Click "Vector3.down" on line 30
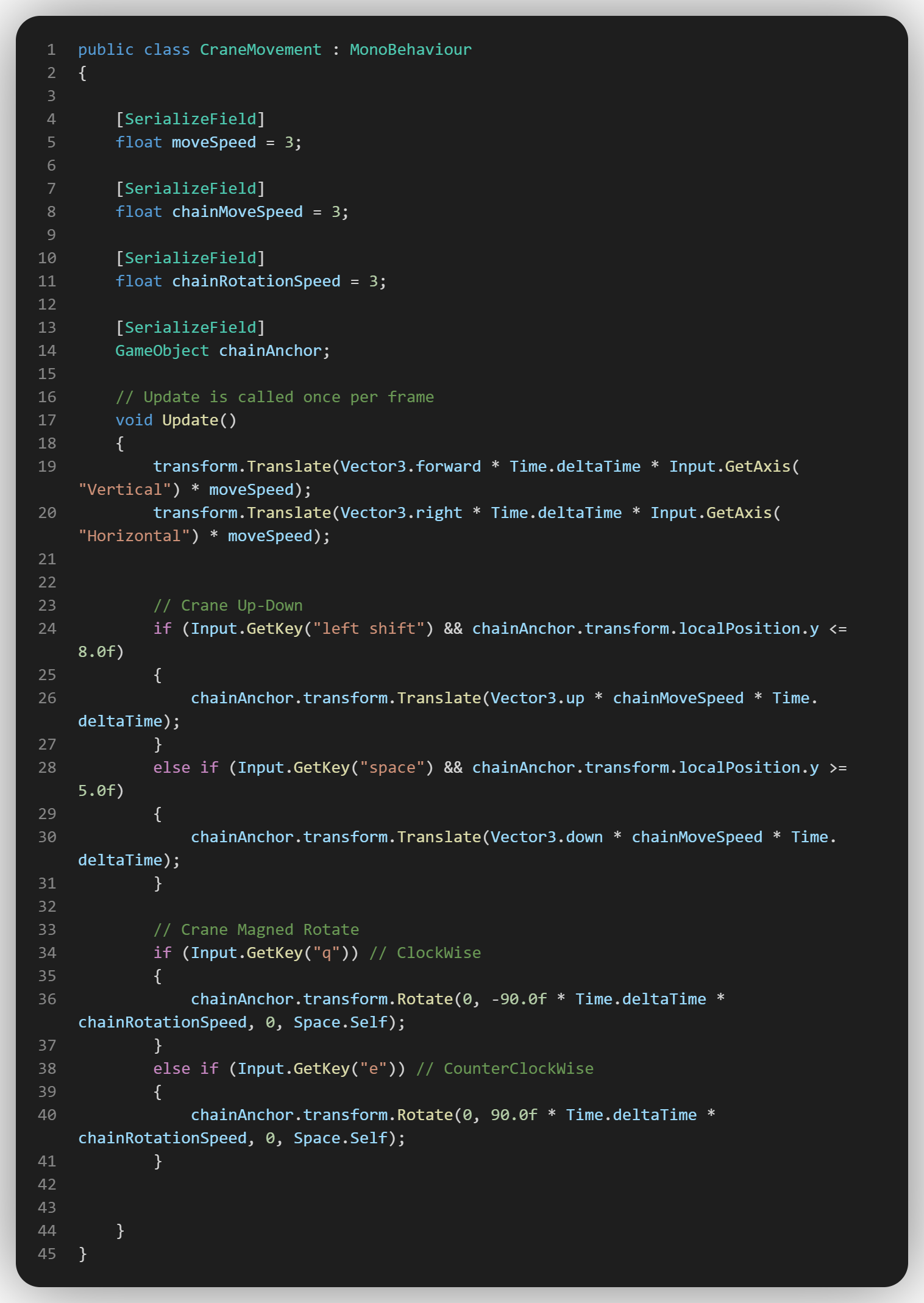Viewport: 924px width, 1303px height. tap(547, 837)
